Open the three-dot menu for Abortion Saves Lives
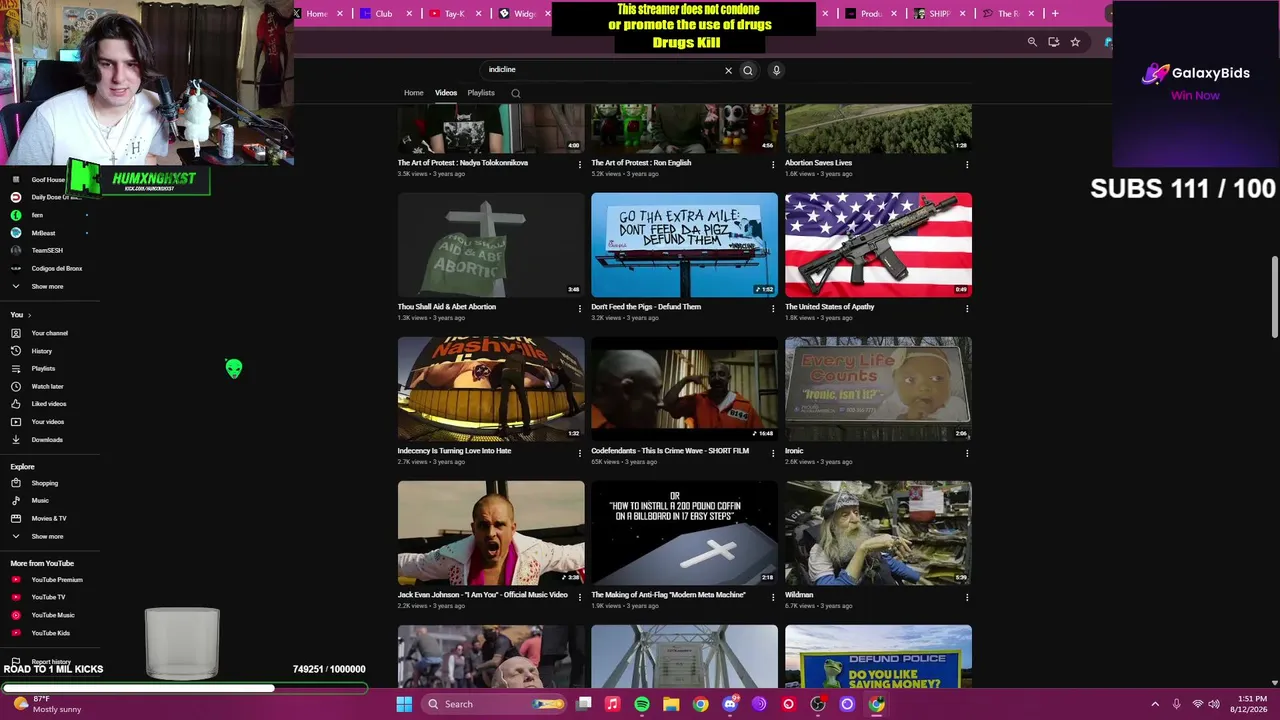 click(x=967, y=164)
